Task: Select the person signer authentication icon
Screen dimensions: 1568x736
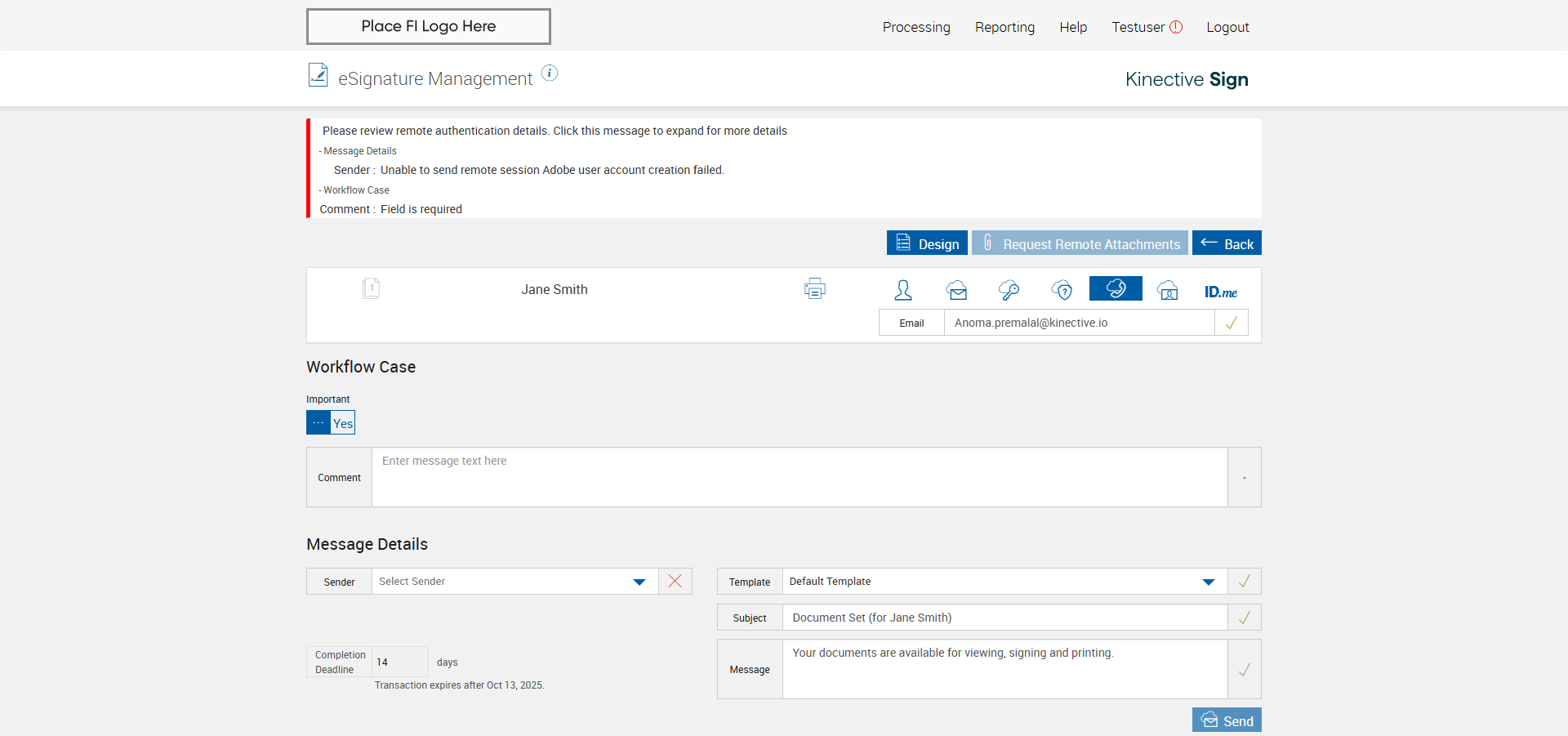Action: tap(903, 290)
